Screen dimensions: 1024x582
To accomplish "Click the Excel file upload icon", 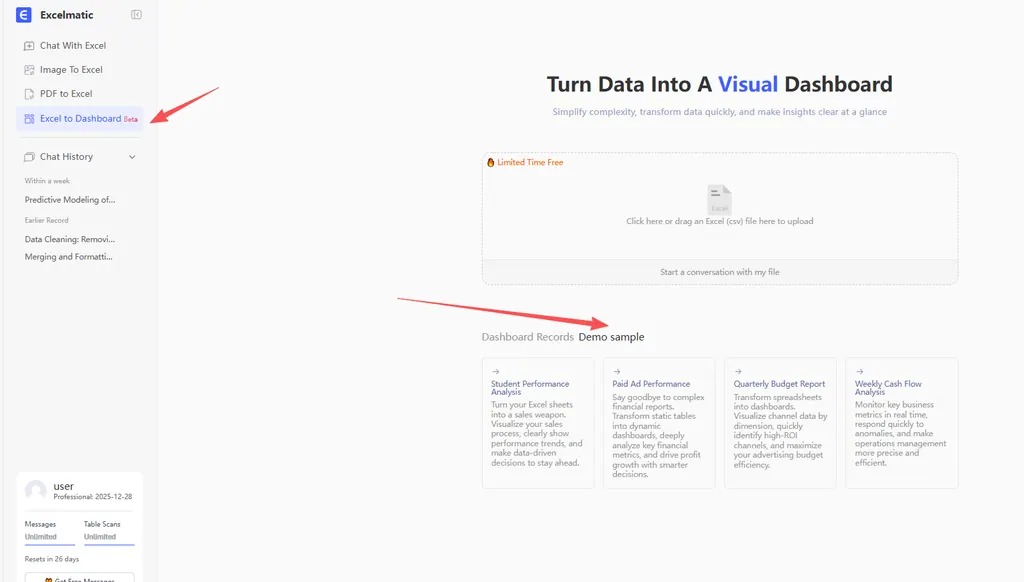I will (x=719, y=199).
